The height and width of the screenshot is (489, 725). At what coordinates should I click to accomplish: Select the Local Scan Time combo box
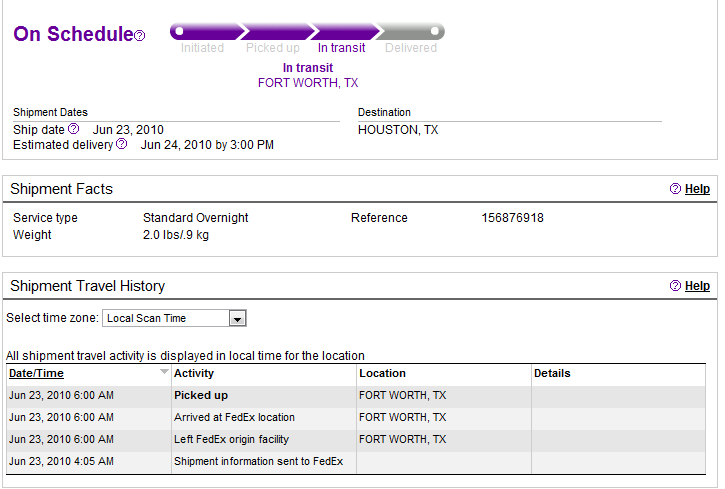tap(166, 318)
